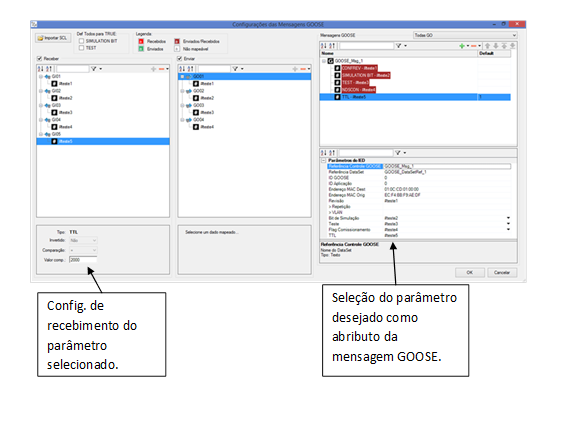The image size is (571, 425).
Task: Open green plus dropdown arrow in Mensagens GOOSE
Action: [468, 46]
